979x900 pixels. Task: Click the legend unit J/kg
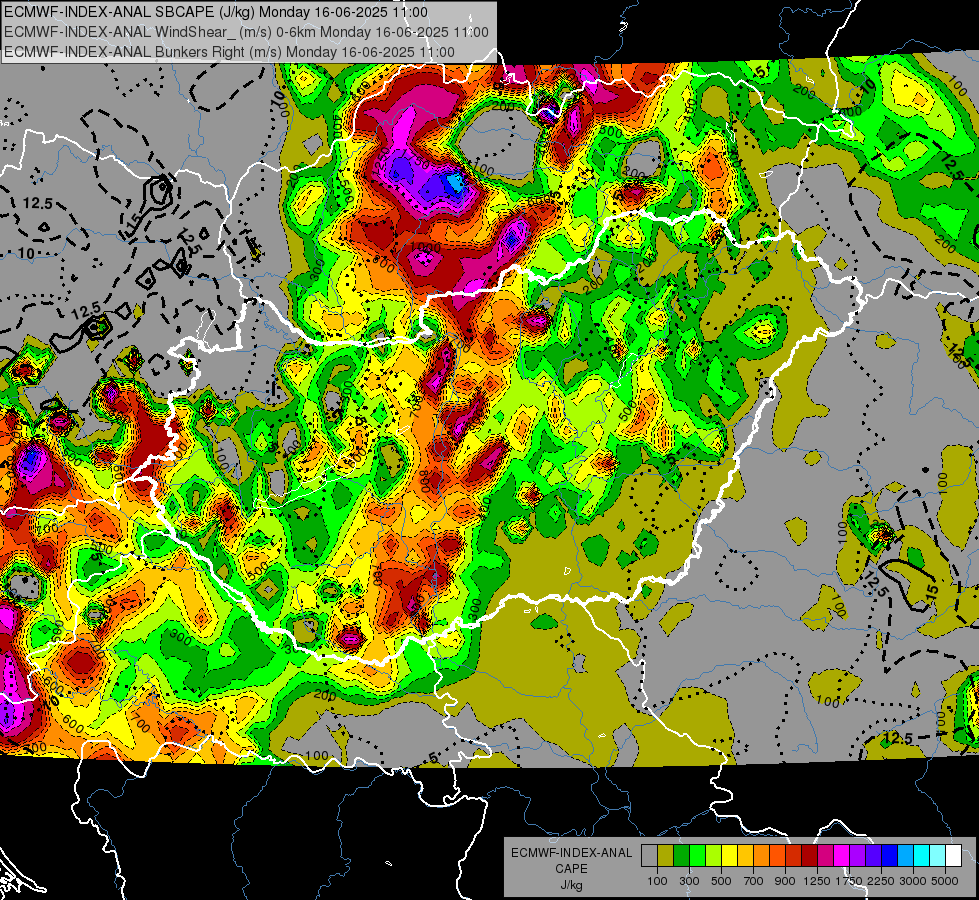(571, 885)
